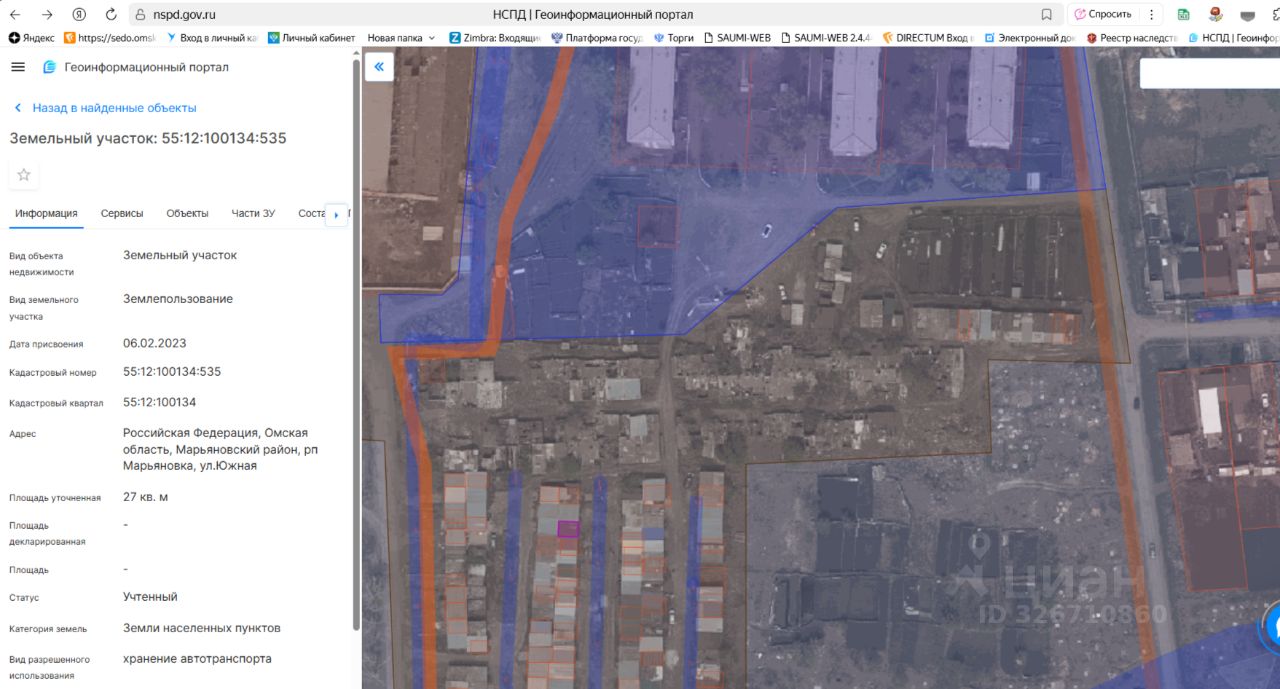Open the extensions puzzle icon

(1275, 15)
